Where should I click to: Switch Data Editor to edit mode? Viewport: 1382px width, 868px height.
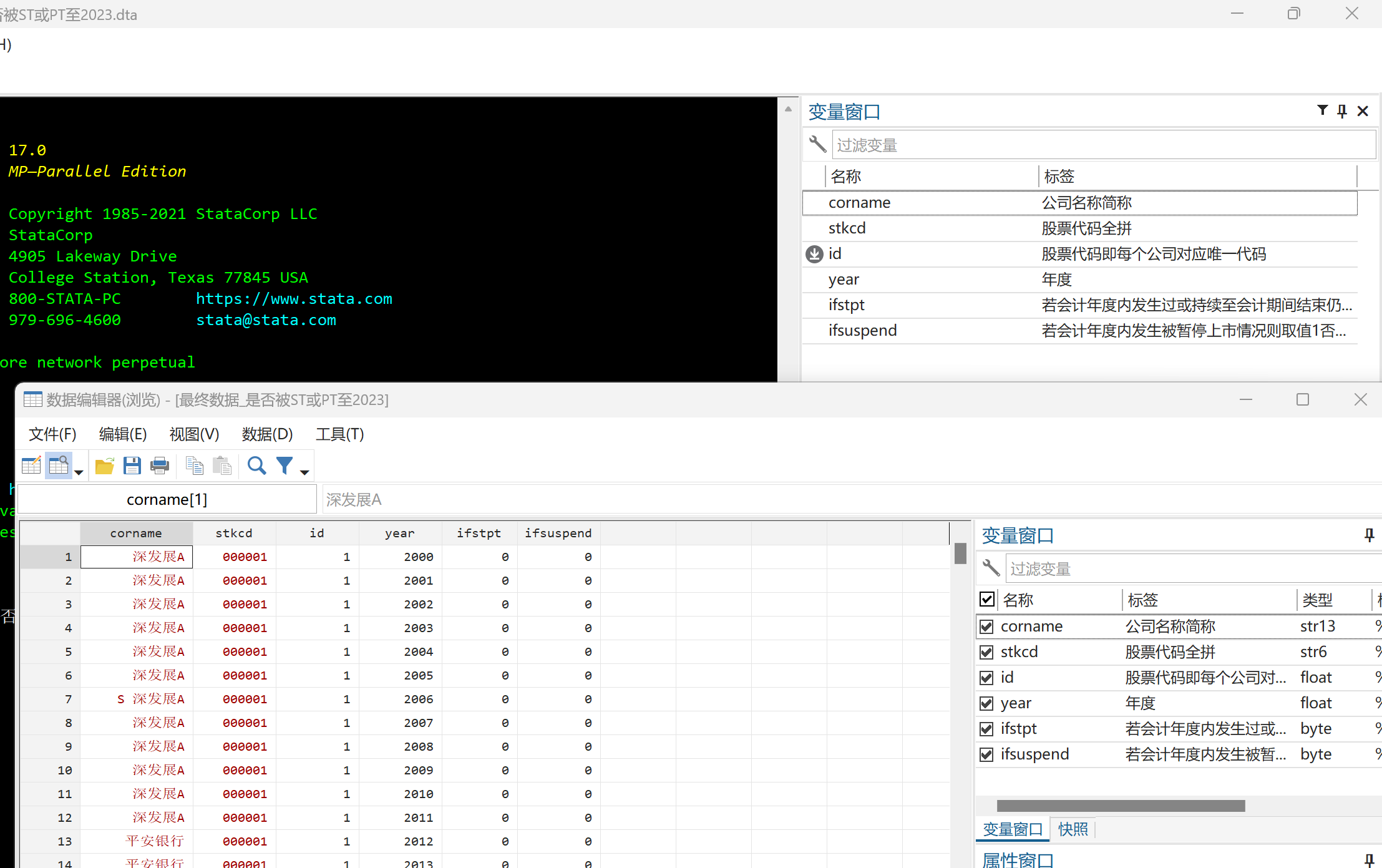[x=31, y=466]
